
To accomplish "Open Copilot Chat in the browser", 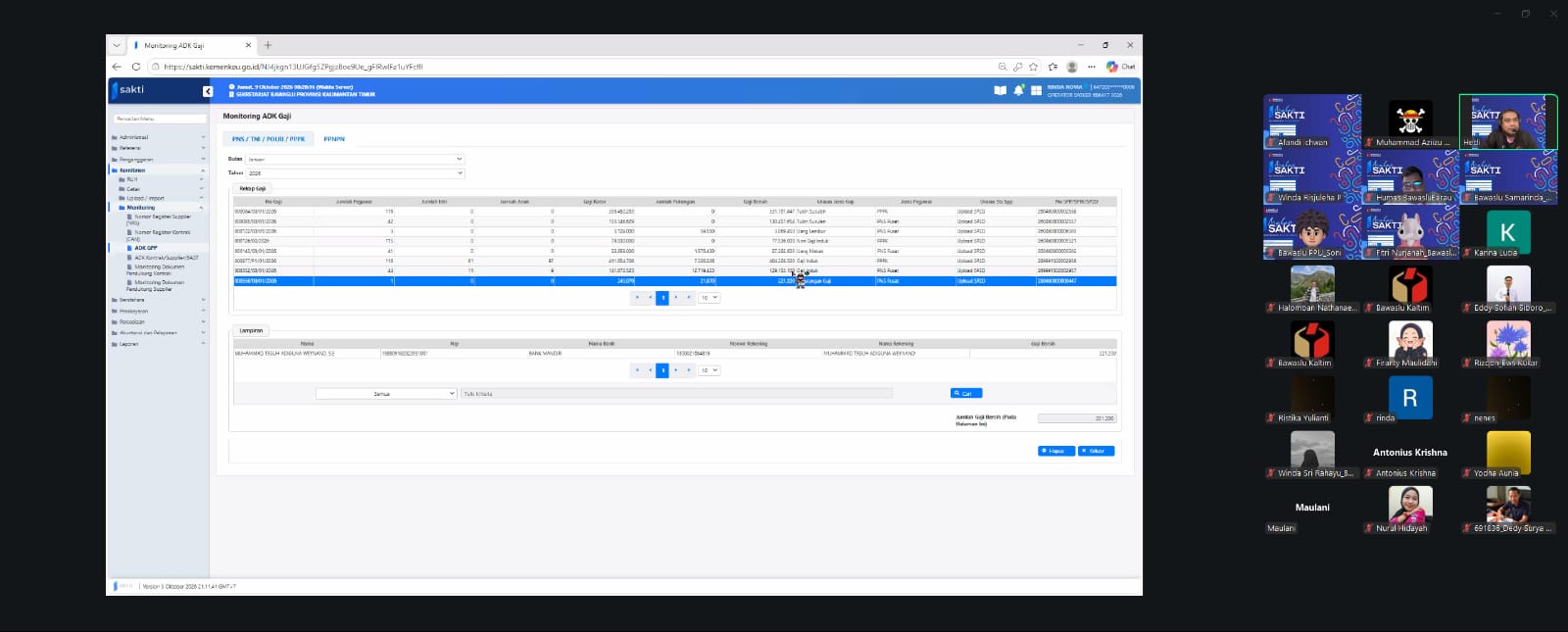I will pyautogui.click(x=1121, y=67).
